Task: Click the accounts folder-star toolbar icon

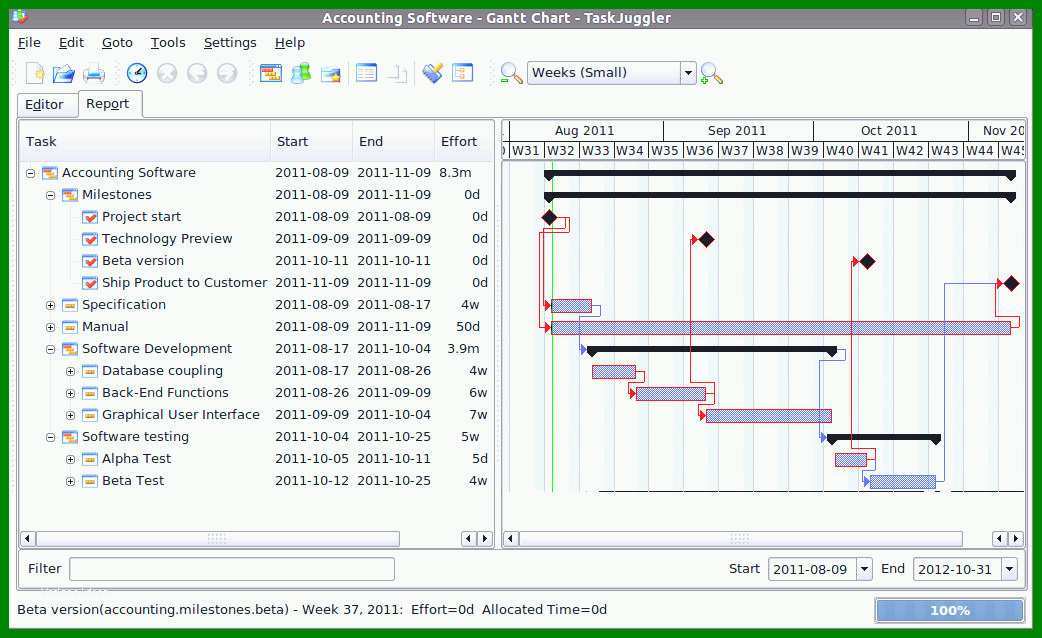Action: coord(330,73)
